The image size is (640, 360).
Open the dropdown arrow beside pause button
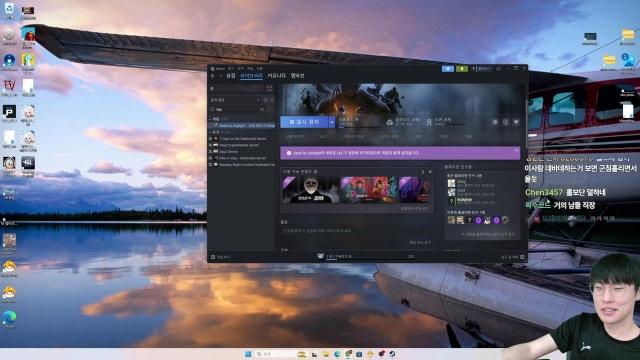click(331, 122)
